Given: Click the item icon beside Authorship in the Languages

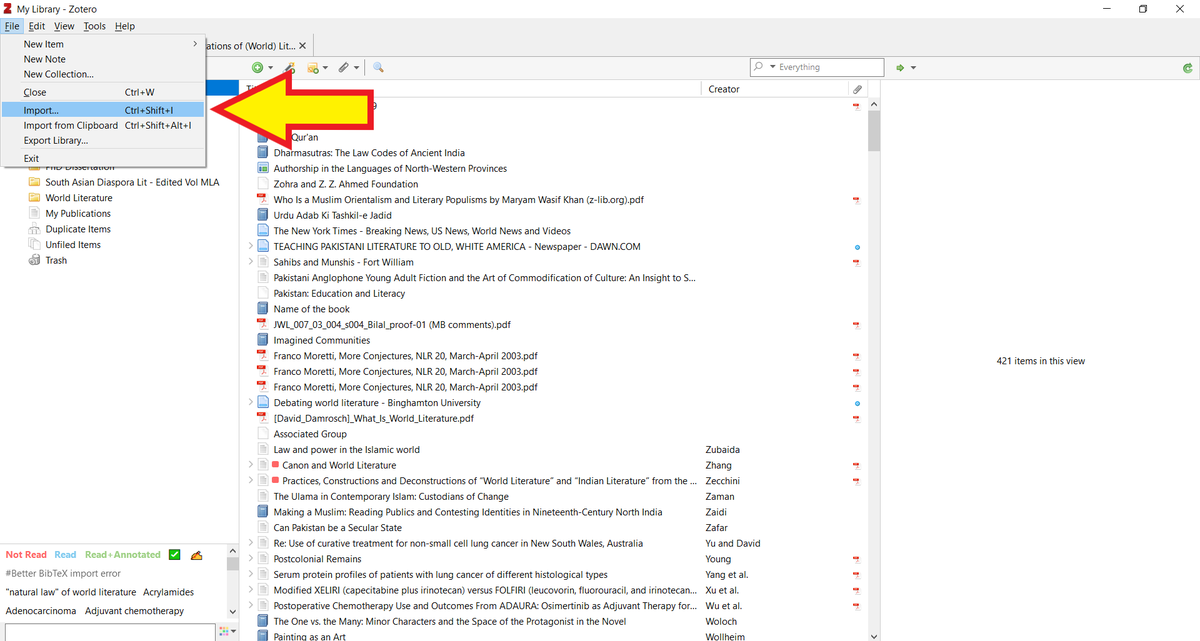Looking at the screenshot, I should [264, 168].
